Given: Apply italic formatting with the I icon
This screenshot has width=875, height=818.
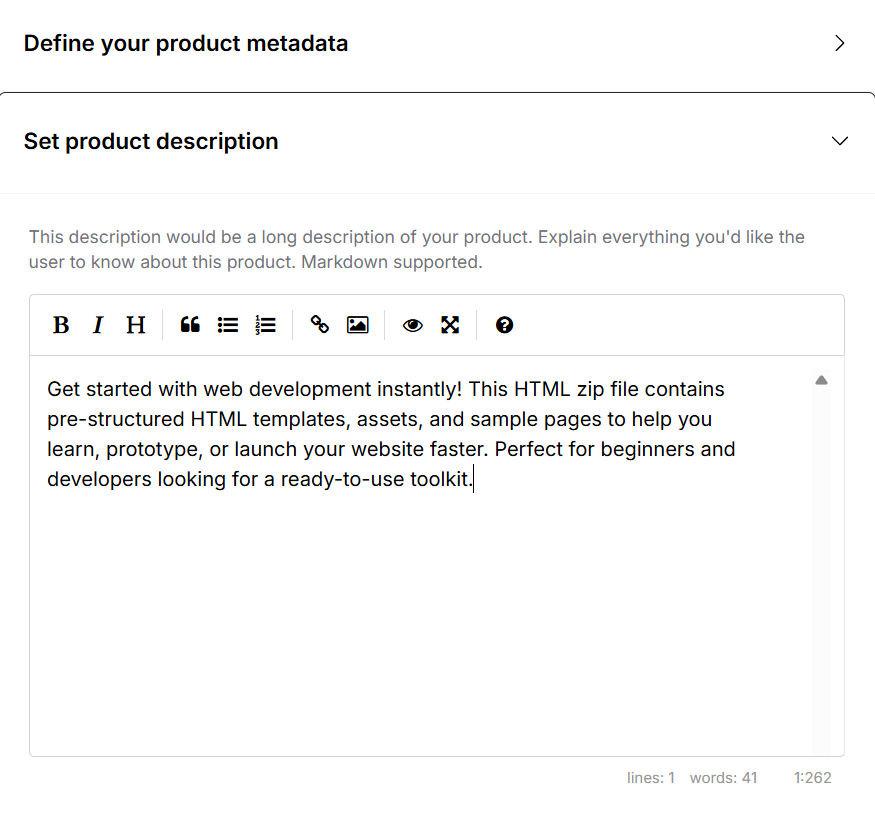Looking at the screenshot, I should (x=98, y=325).
